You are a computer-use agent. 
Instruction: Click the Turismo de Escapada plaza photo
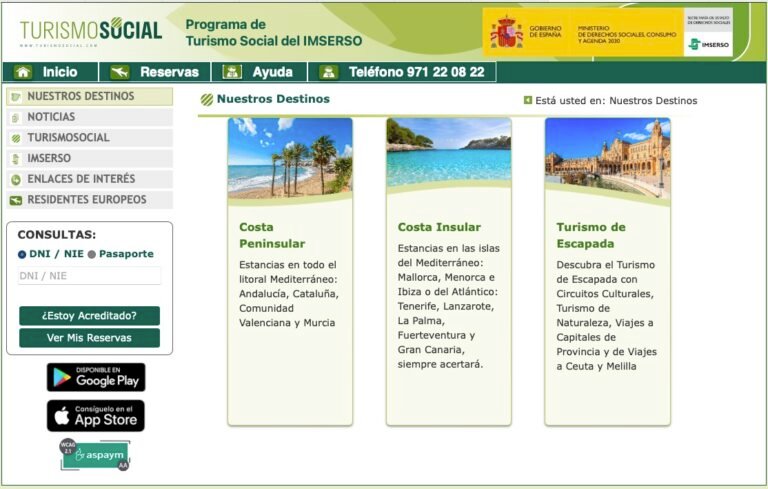pos(607,158)
